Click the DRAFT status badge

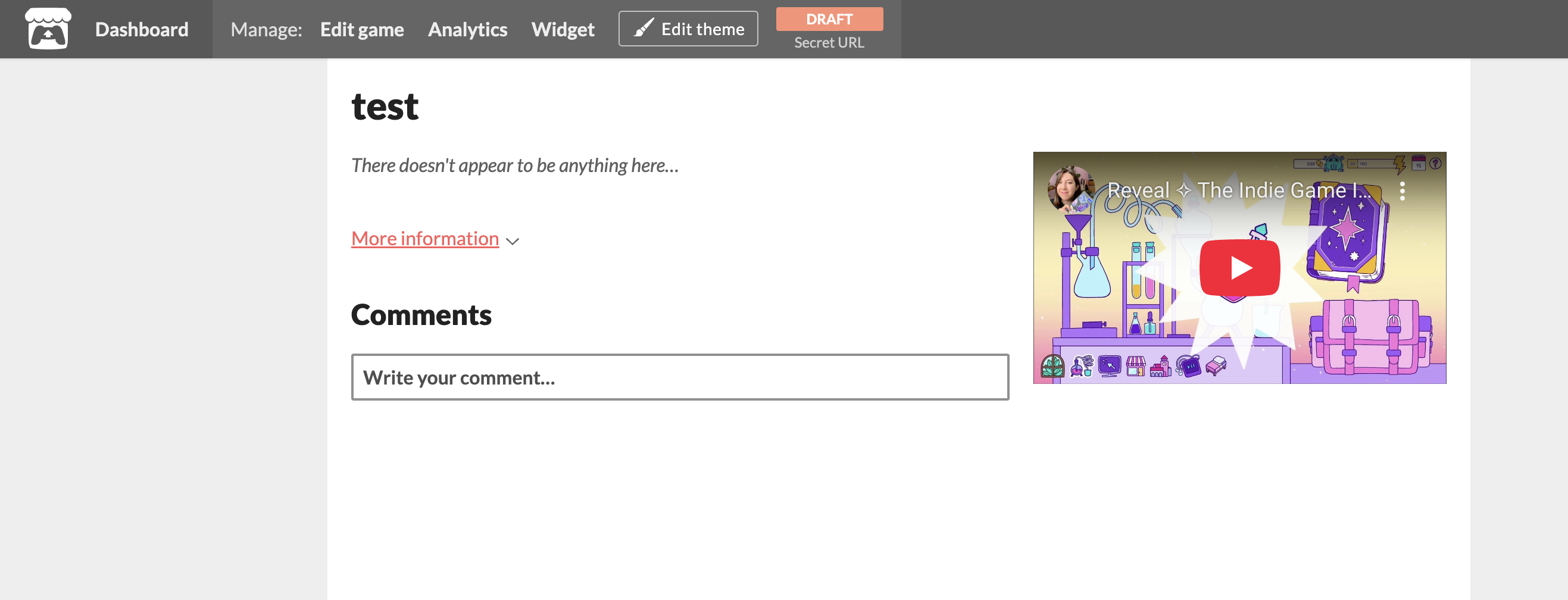click(829, 19)
